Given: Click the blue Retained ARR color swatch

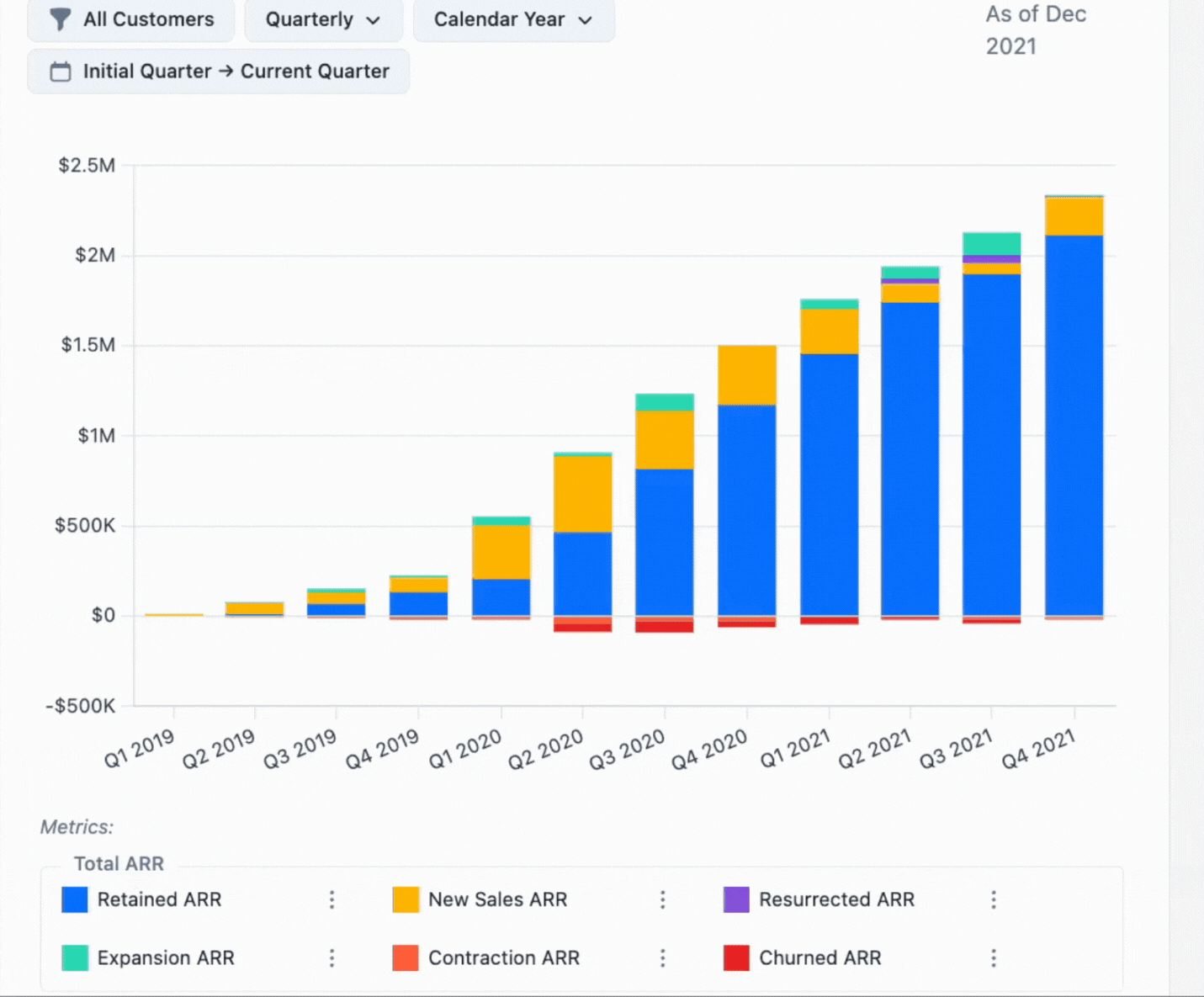Looking at the screenshot, I should (x=75, y=900).
